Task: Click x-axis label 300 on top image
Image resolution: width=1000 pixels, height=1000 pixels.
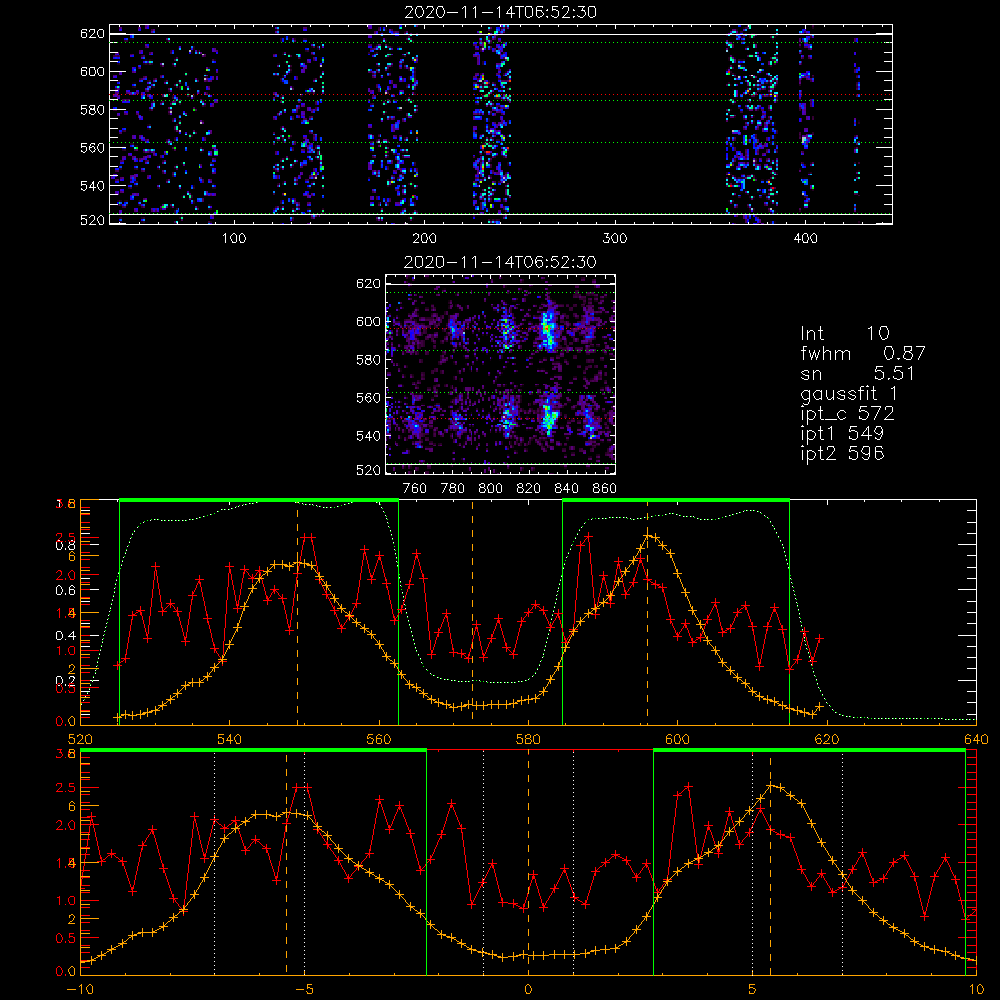Action: point(615,239)
